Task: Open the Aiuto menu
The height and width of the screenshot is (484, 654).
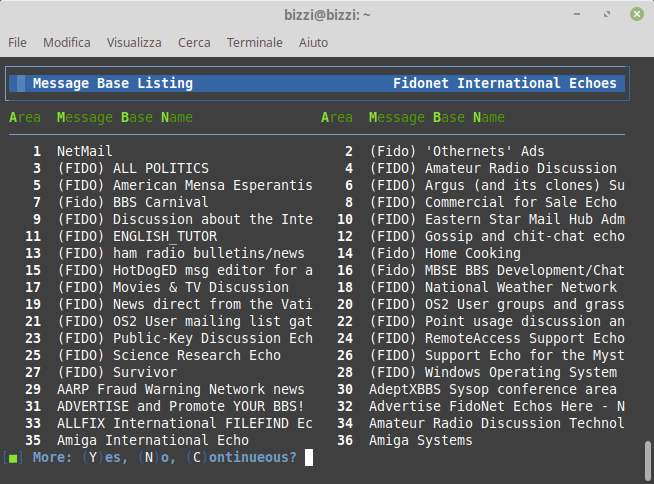Action: click(x=313, y=43)
